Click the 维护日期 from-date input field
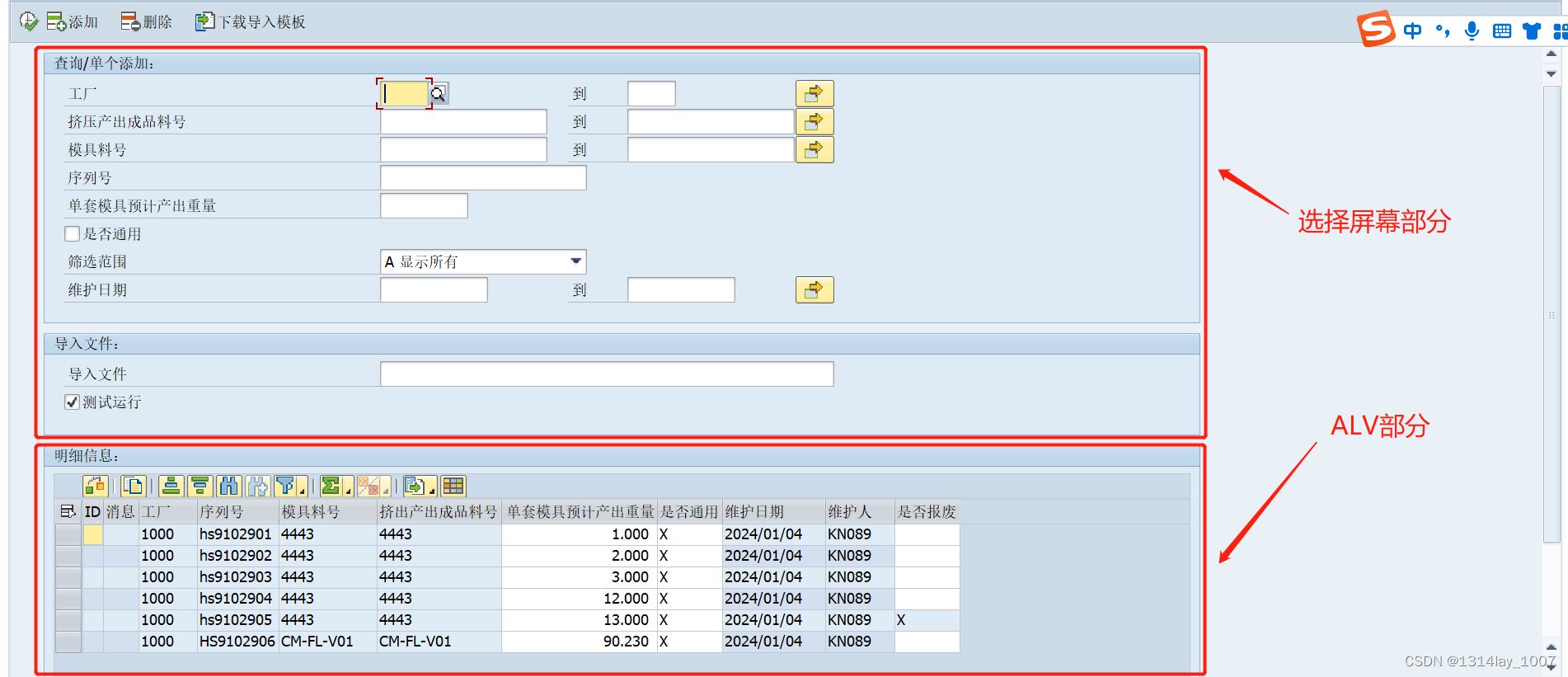Viewport: 1568px width, 677px height. click(434, 290)
